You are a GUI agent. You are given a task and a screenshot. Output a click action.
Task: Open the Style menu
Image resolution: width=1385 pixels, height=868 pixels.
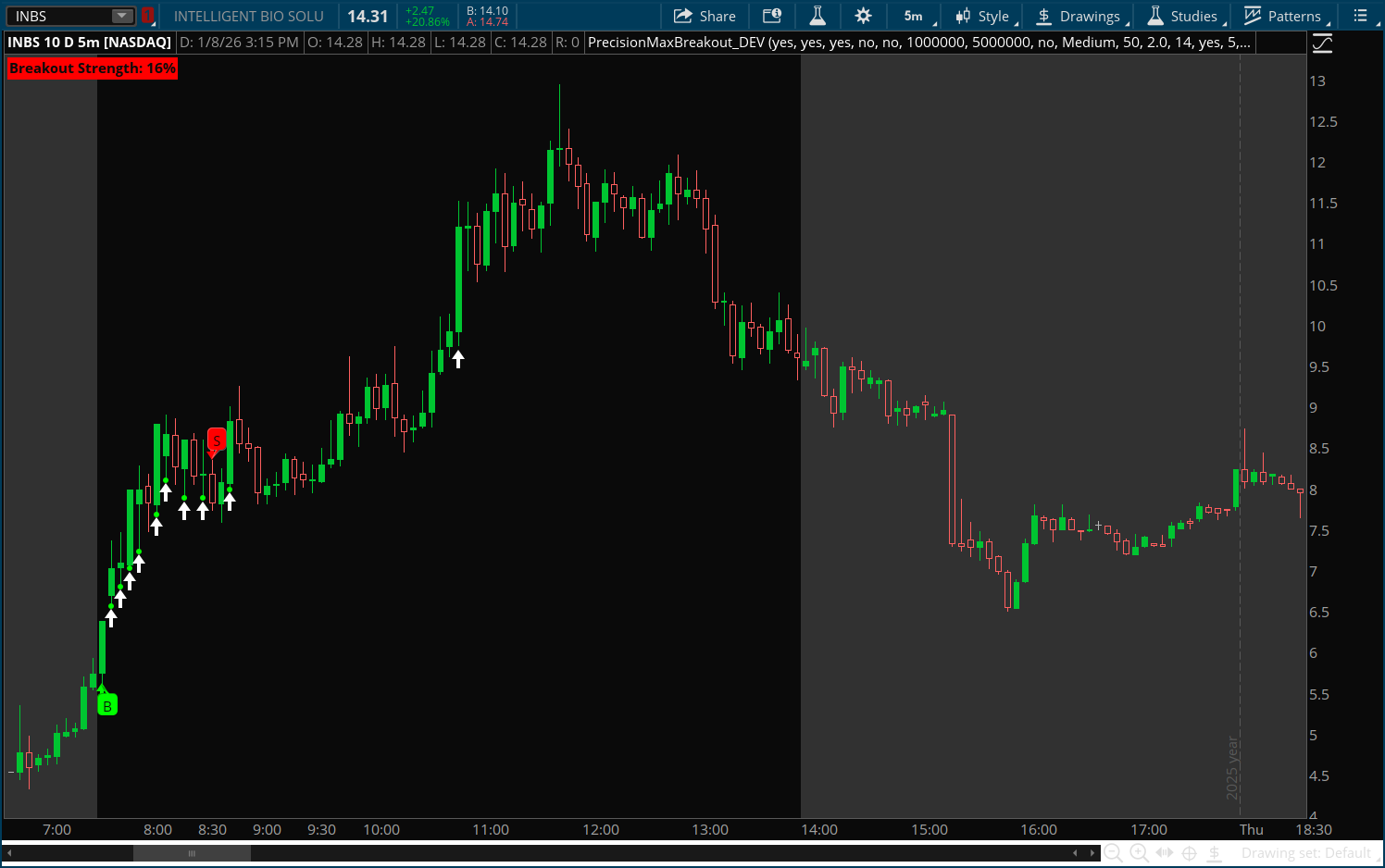[984, 16]
